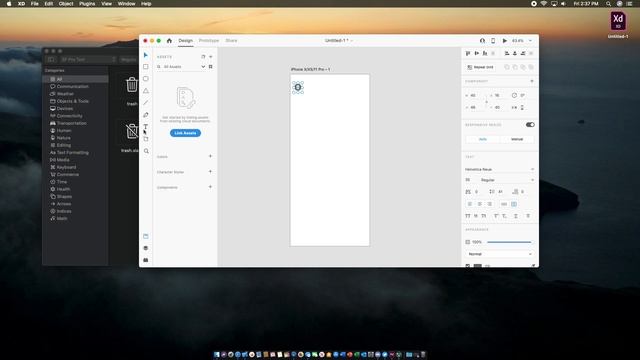Select the trash icon in symbols window
The height and width of the screenshot is (360, 640).
(131, 85)
